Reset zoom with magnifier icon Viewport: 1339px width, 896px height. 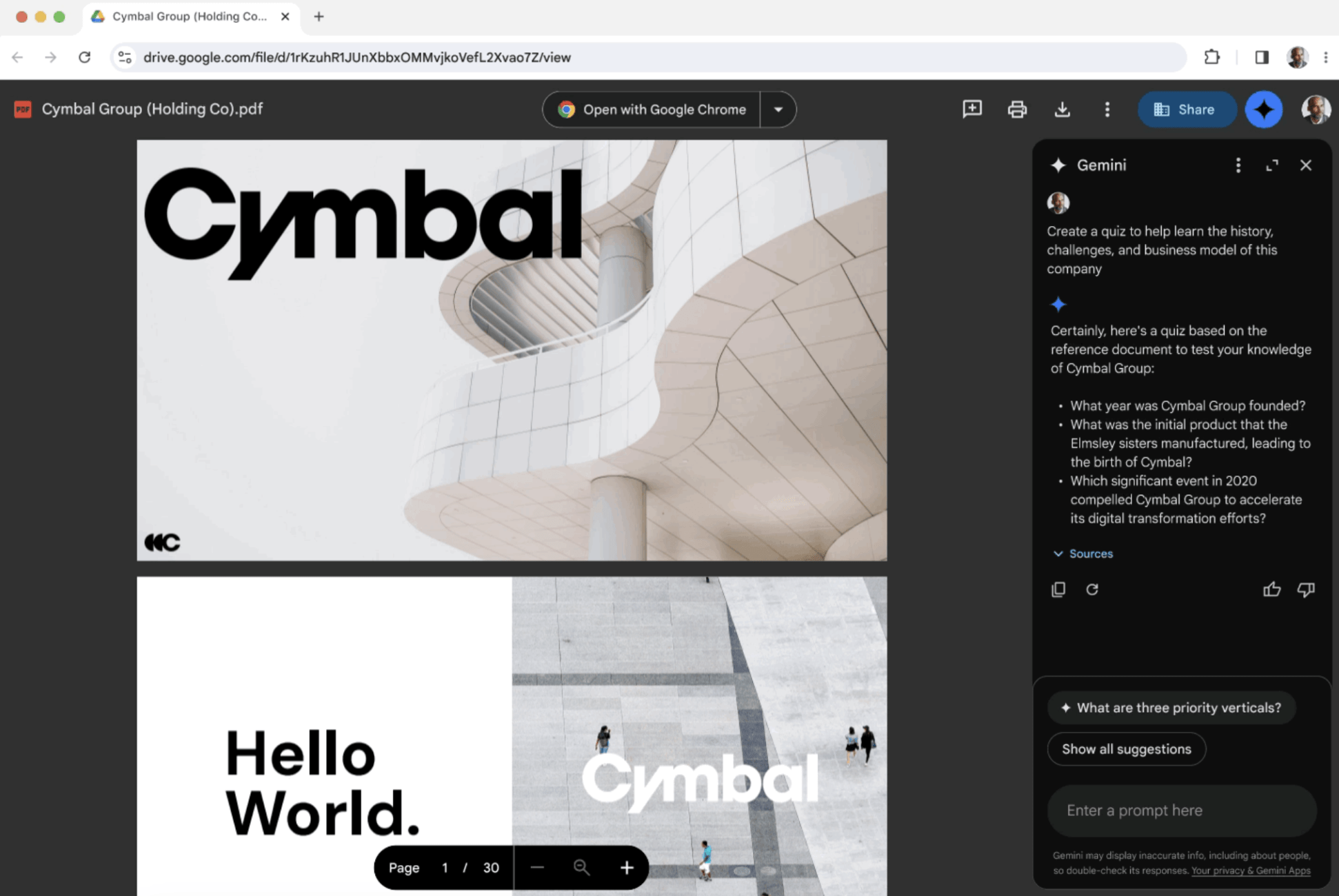tap(581, 867)
